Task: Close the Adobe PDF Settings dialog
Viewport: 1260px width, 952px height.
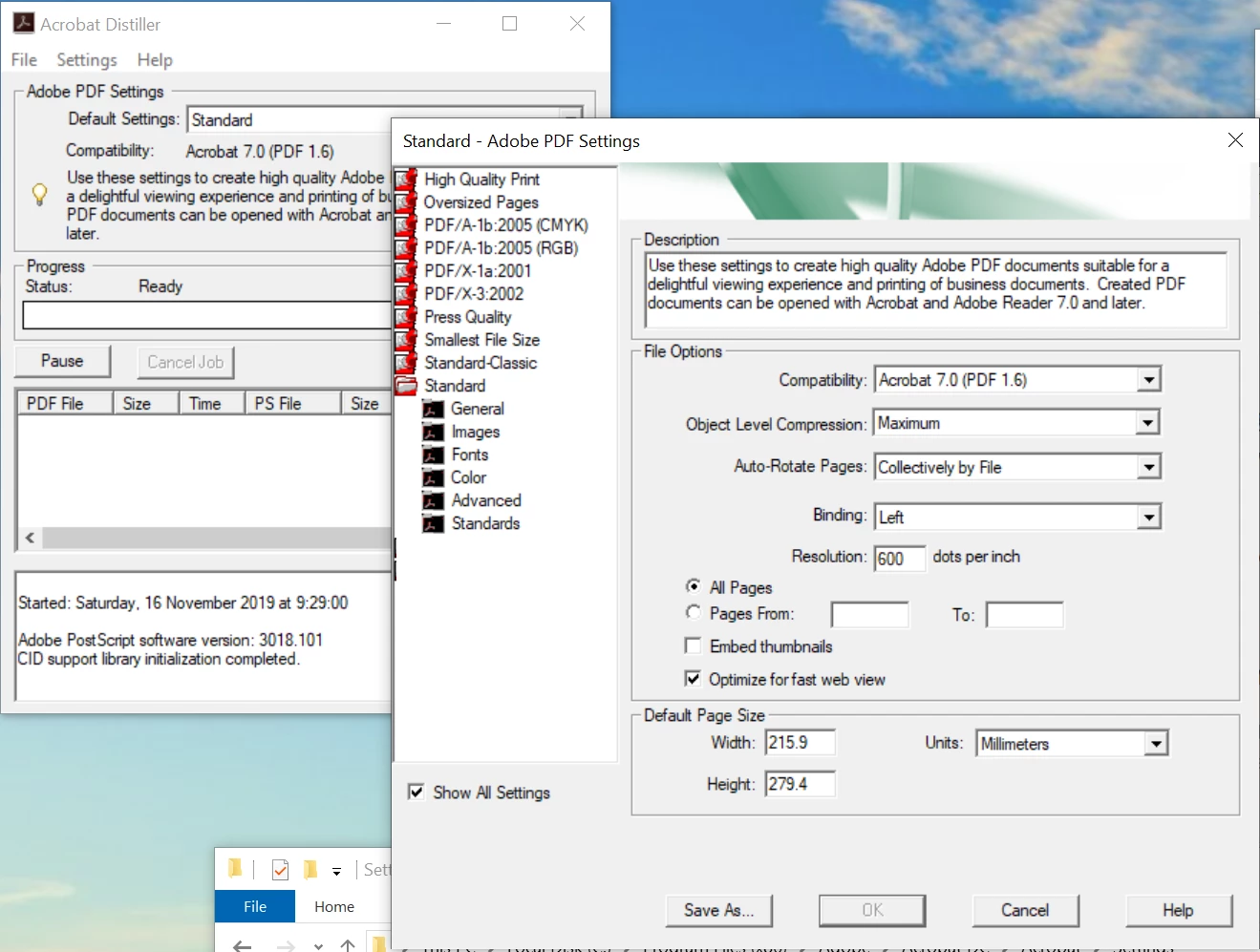Action: (1235, 140)
